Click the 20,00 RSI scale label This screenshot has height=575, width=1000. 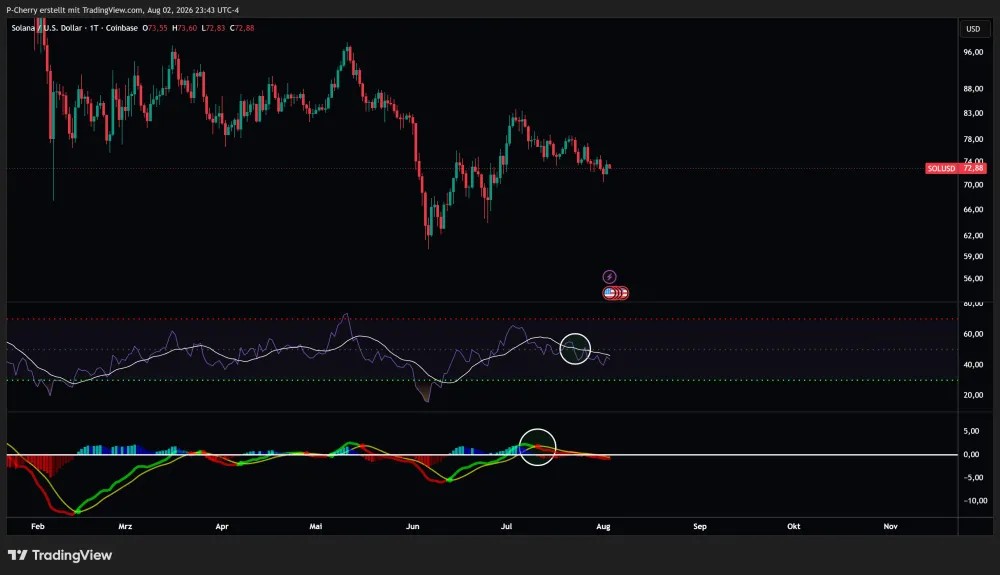pos(973,395)
